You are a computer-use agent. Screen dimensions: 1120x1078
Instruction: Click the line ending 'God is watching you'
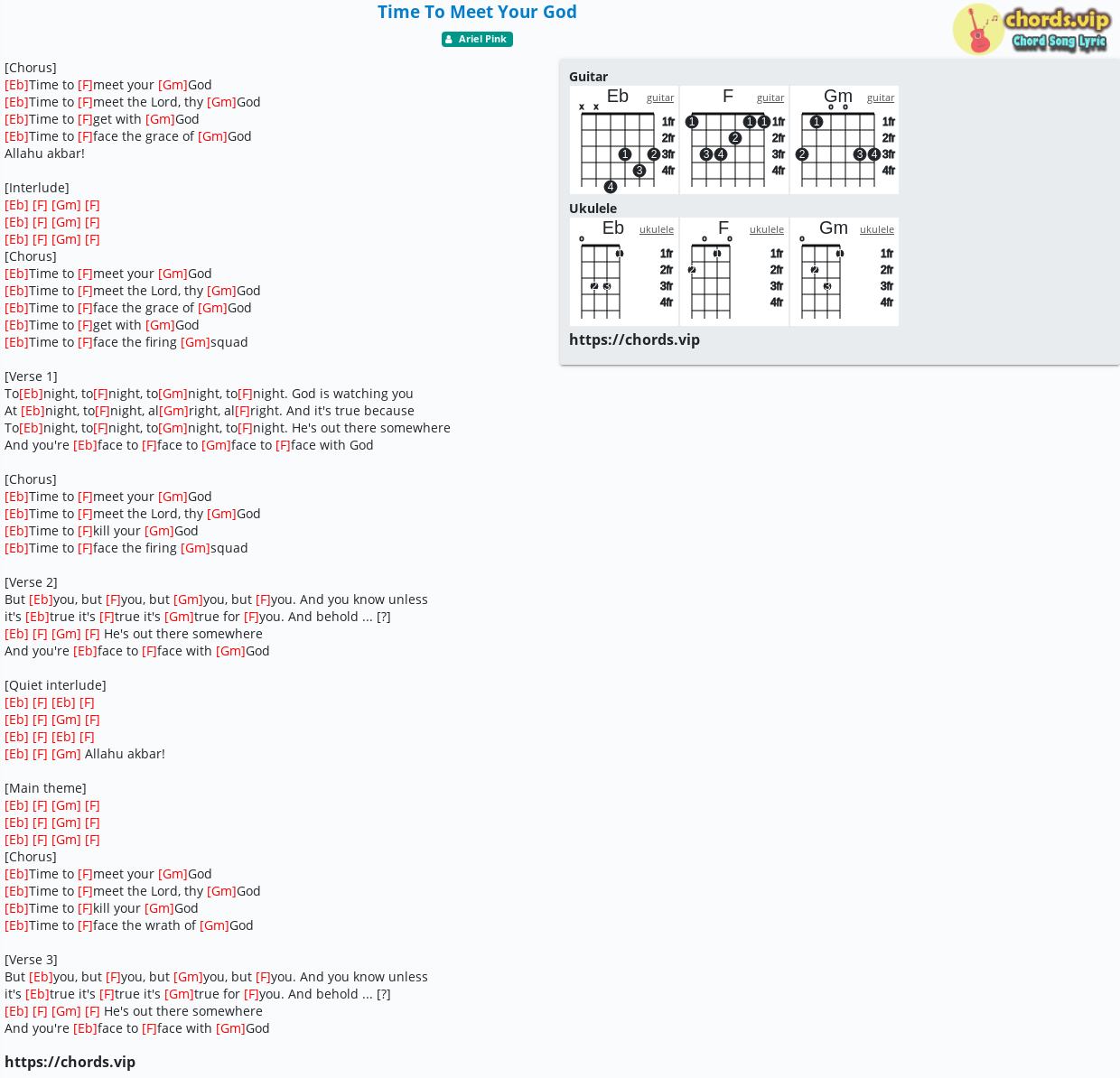[x=209, y=394]
